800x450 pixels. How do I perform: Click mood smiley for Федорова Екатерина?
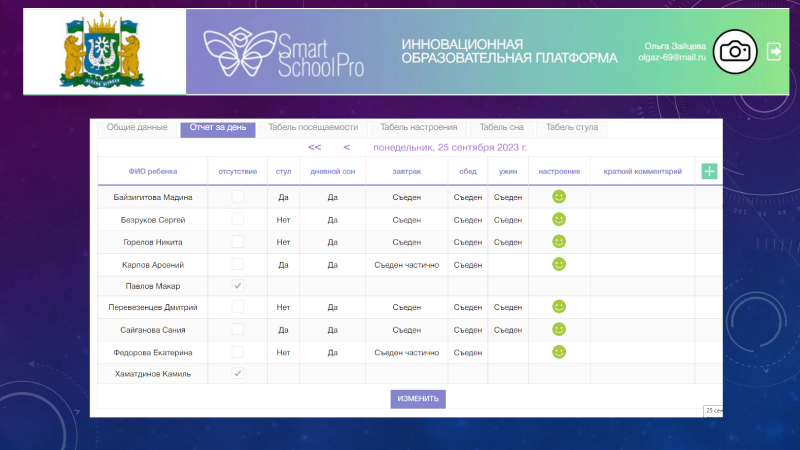[559, 352]
